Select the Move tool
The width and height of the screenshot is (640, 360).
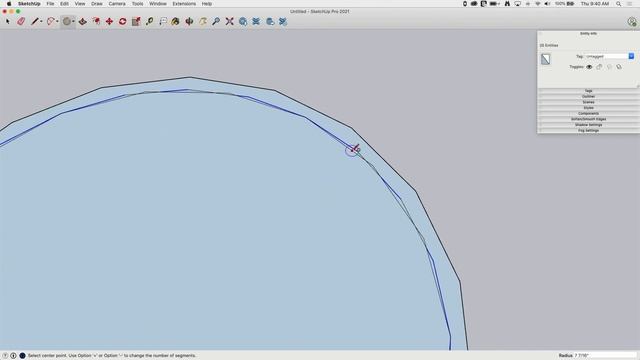109,21
